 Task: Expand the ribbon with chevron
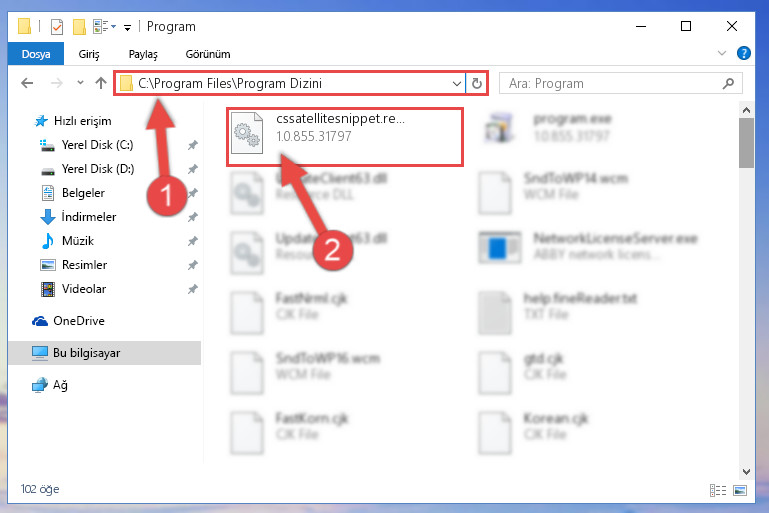[721, 53]
